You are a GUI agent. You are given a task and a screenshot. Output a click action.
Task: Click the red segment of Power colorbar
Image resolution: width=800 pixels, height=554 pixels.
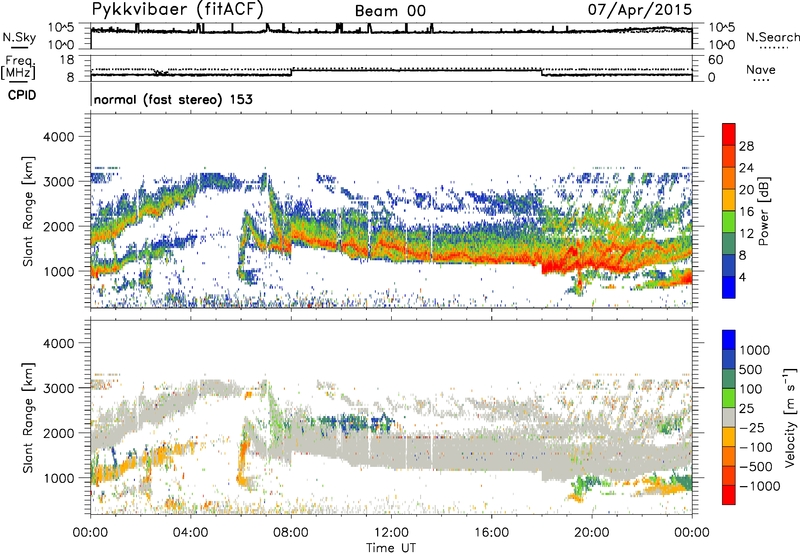[729, 135]
